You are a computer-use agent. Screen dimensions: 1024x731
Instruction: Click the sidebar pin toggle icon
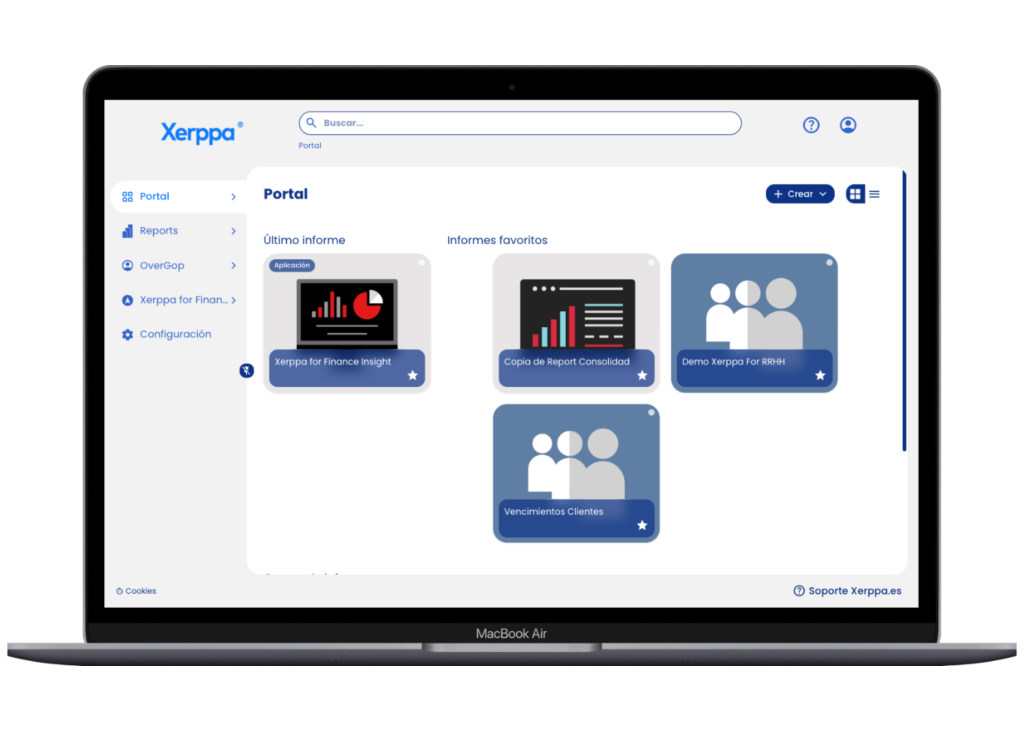[246, 370]
